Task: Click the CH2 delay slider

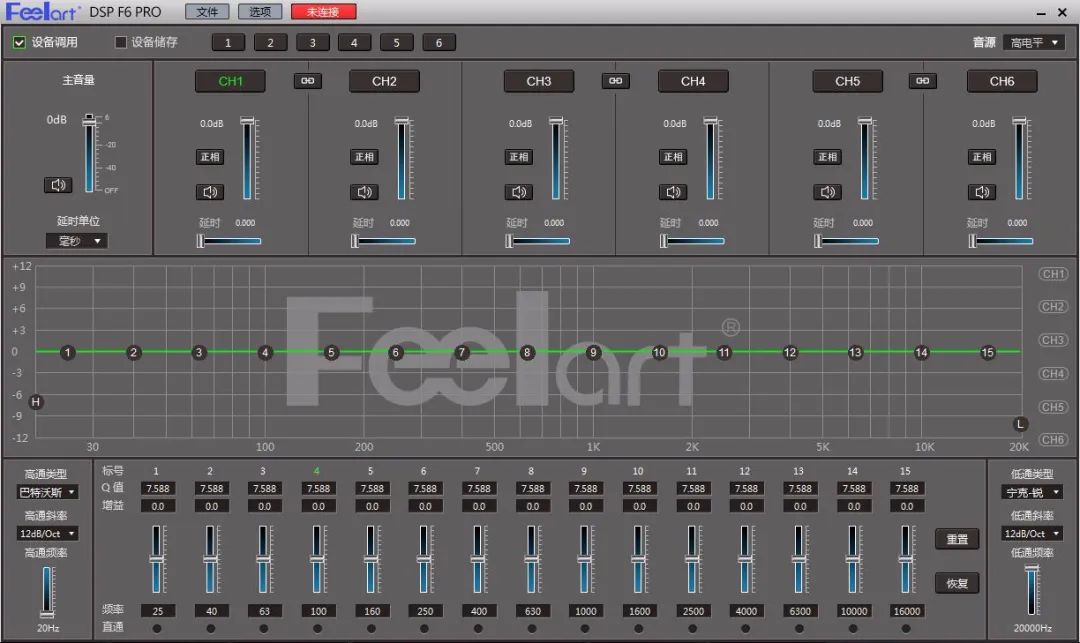Action: coord(385,241)
